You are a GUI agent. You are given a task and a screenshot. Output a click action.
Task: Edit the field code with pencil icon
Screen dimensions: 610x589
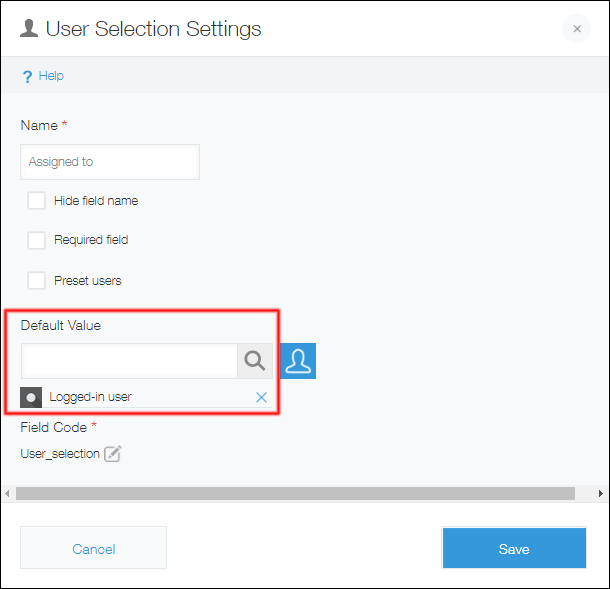(113, 454)
